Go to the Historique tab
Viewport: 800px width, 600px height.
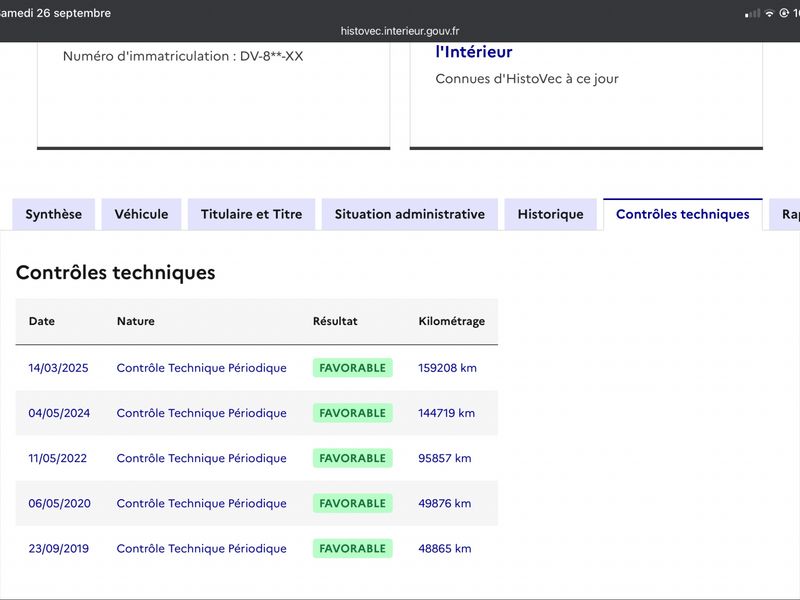point(551,214)
